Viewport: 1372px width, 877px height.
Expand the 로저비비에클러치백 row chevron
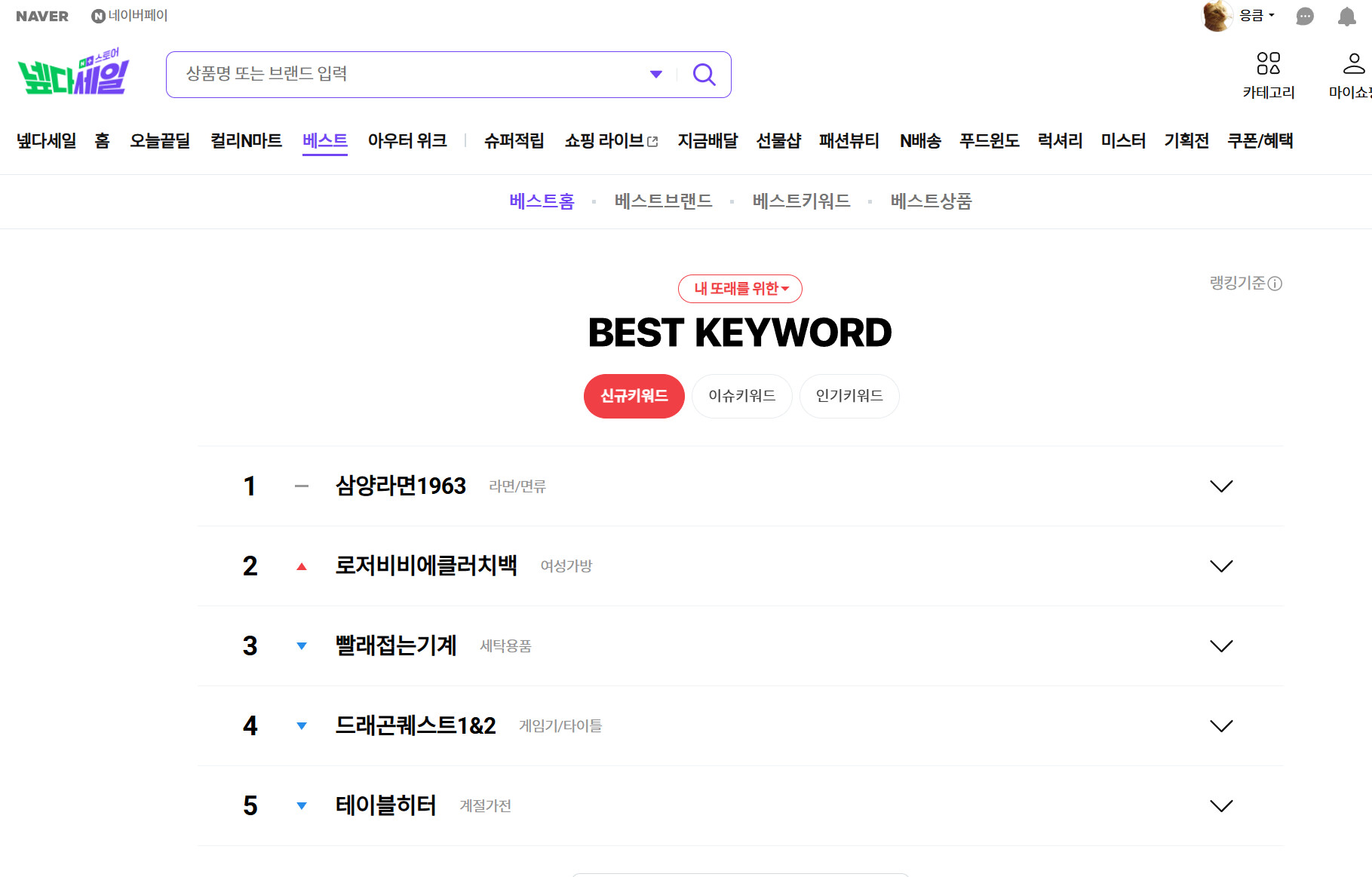point(1221,566)
